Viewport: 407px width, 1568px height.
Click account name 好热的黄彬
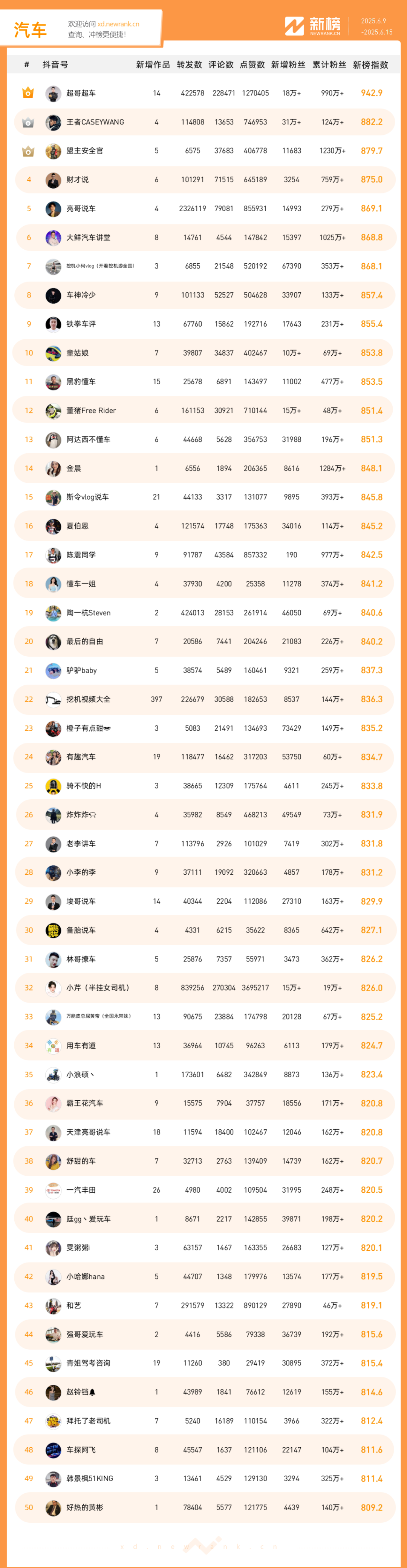pyautogui.click(x=84, y=1508)
